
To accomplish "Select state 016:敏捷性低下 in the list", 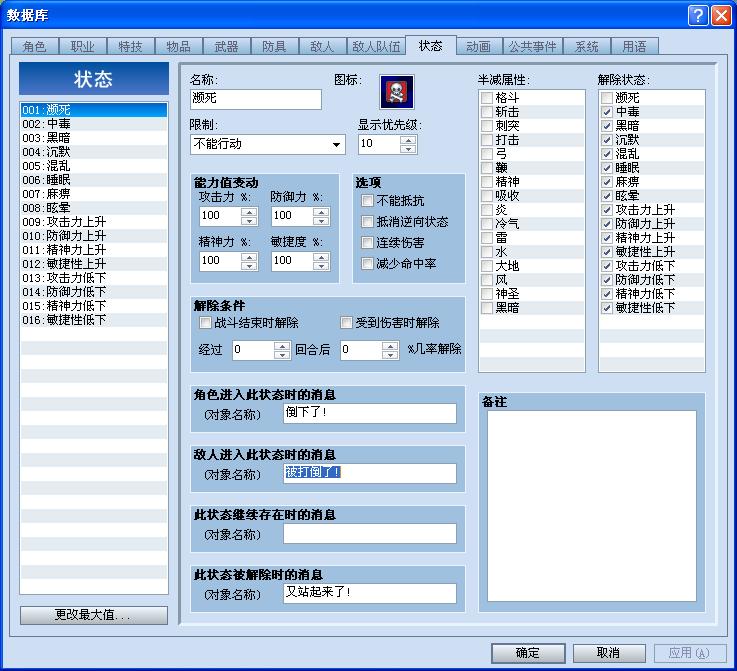I will 94,320.
